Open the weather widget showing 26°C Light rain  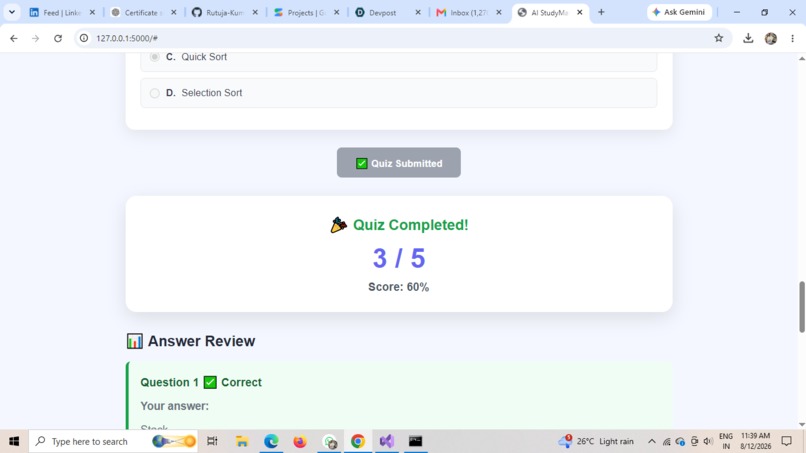pyautogui.click(x=596, y=441)
